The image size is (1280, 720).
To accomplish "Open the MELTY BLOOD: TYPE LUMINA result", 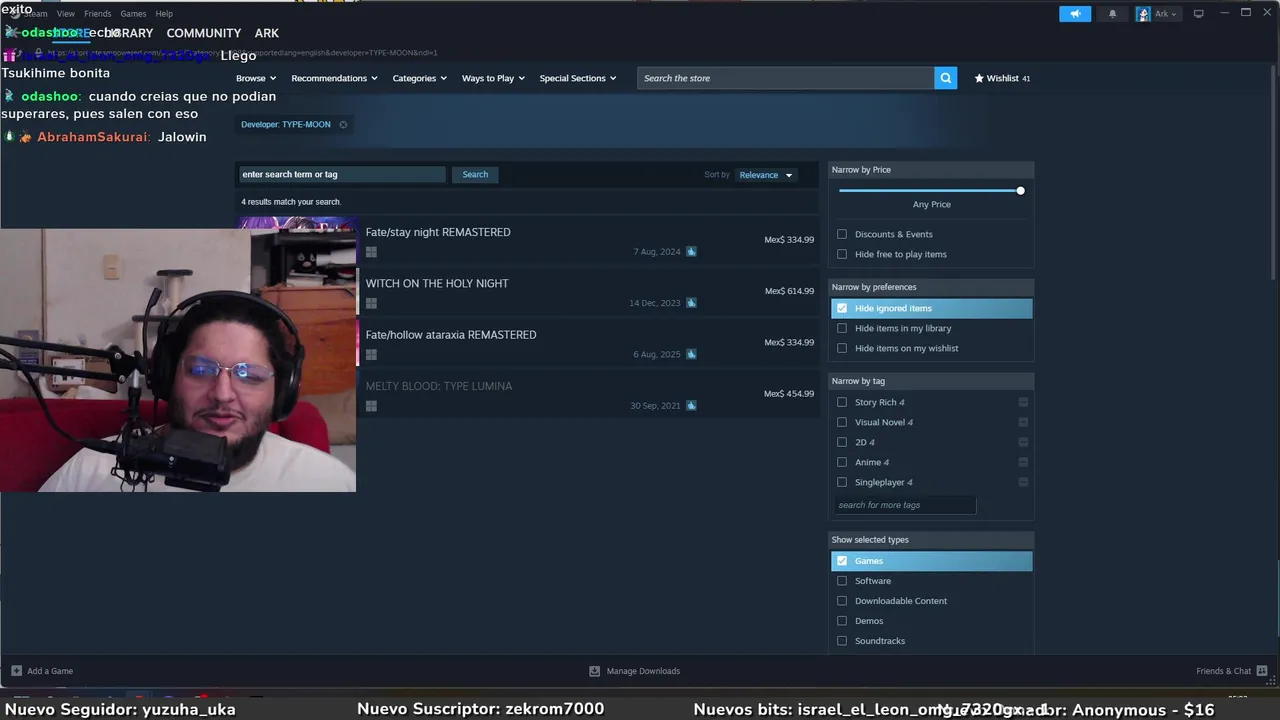I will coord(527,395).
